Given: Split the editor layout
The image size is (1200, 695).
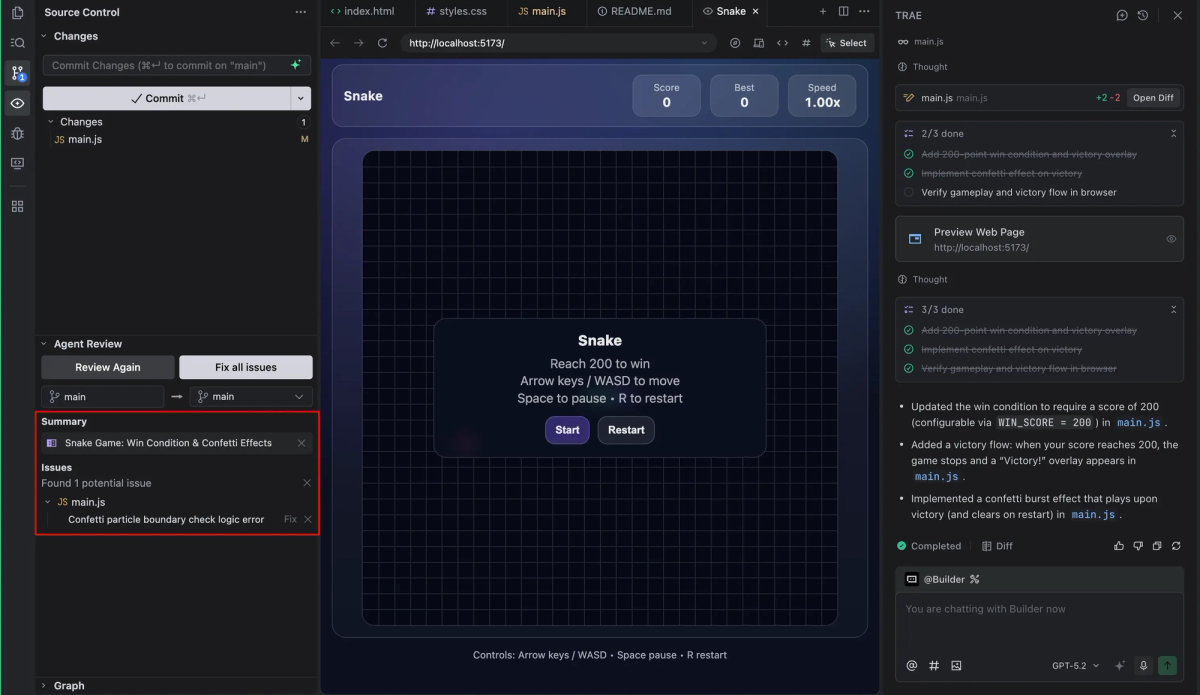Looking at the screenshot, I should [843, 11].
